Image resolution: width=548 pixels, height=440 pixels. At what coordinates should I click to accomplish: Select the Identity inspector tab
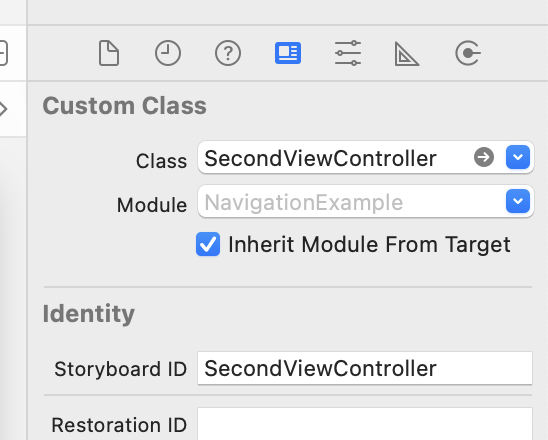(288, 53)
